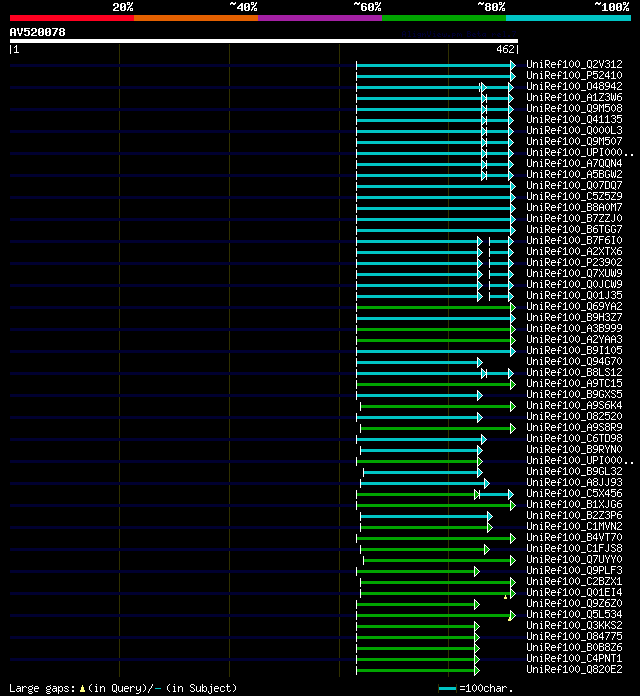Screen dimensions: 640x696
Task: Click the cyan ~100% identity legend segment
Action: click(569, 18)
